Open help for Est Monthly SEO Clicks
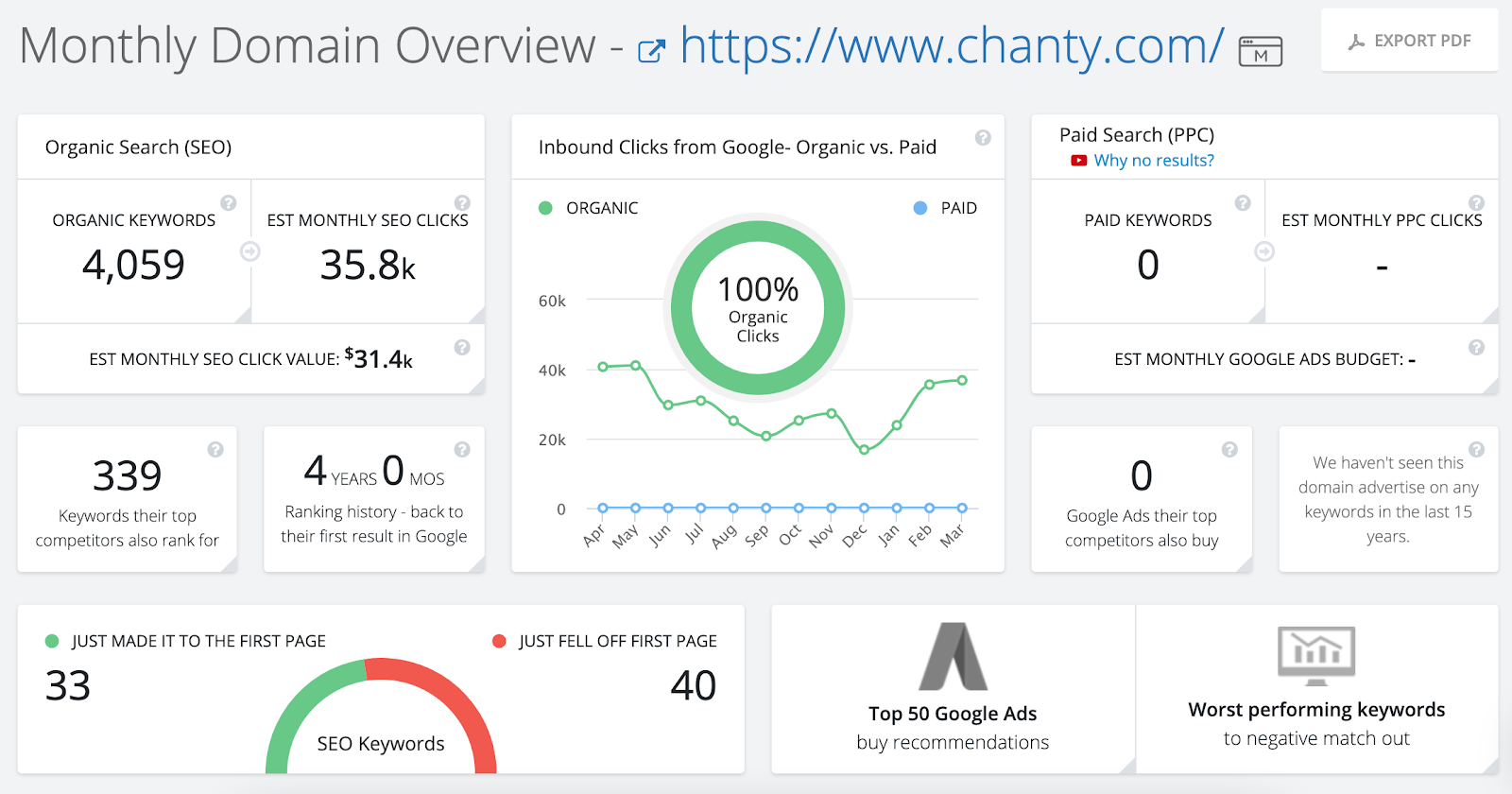Screen dimensions: 1512x794 point(462,202)
